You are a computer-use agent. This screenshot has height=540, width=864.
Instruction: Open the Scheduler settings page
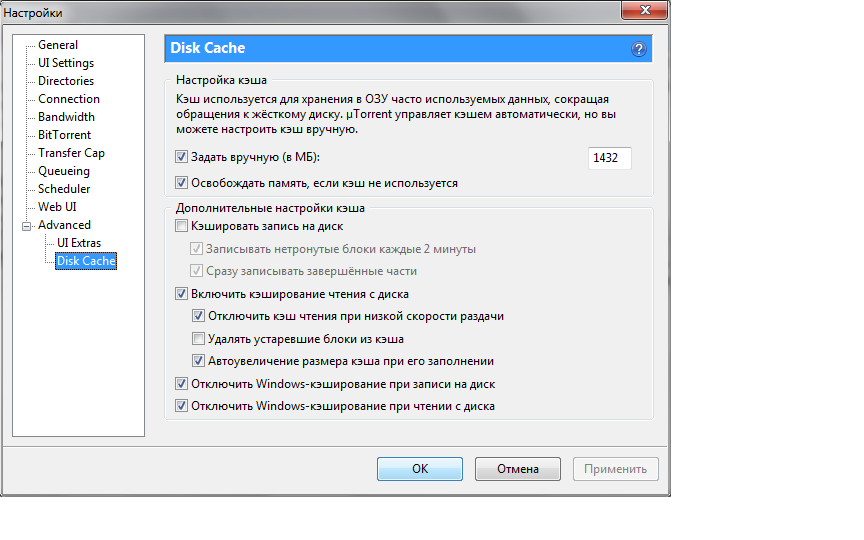tap(64, 189)
